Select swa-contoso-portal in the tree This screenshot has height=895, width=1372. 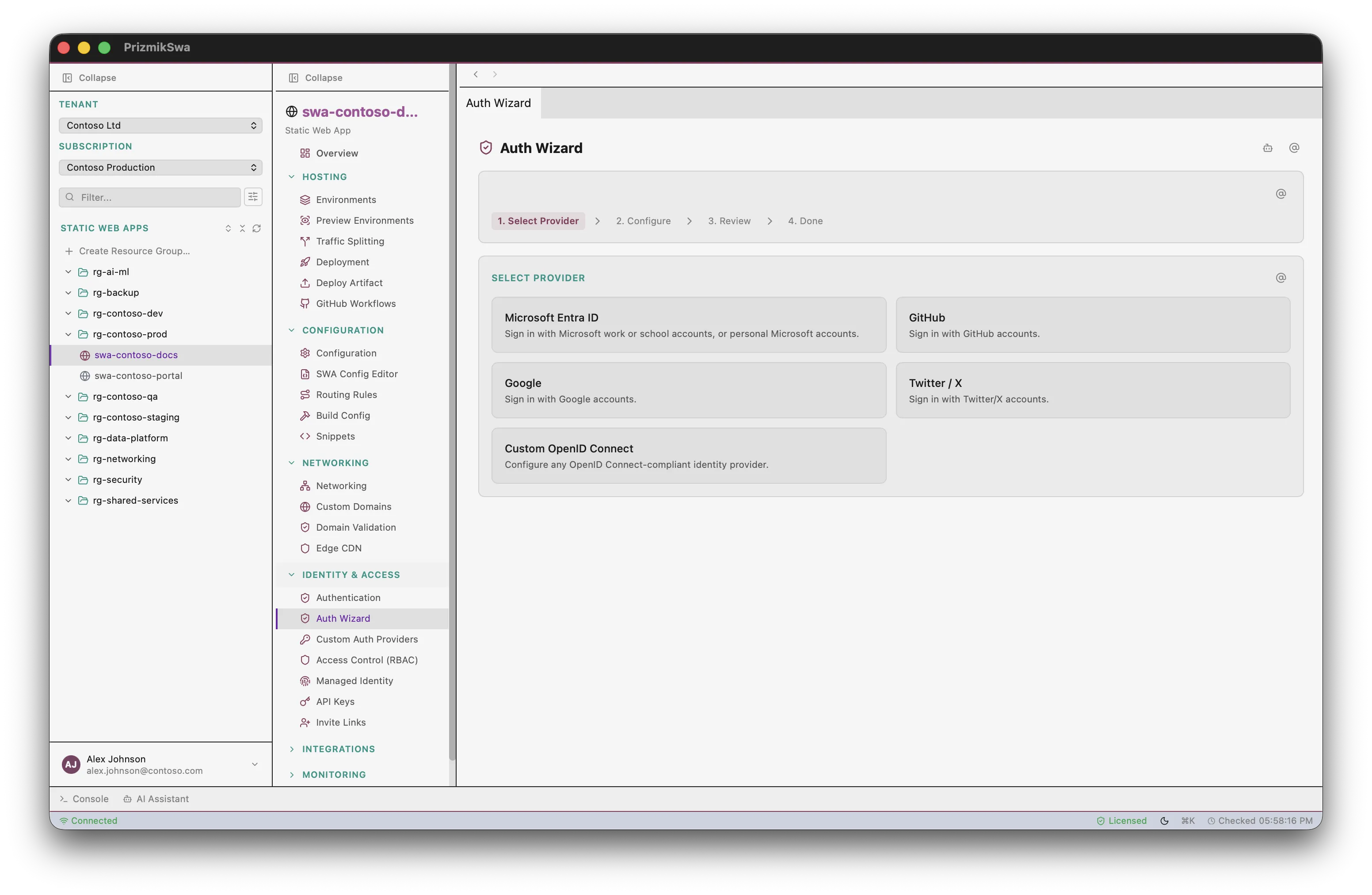point(138,375)
